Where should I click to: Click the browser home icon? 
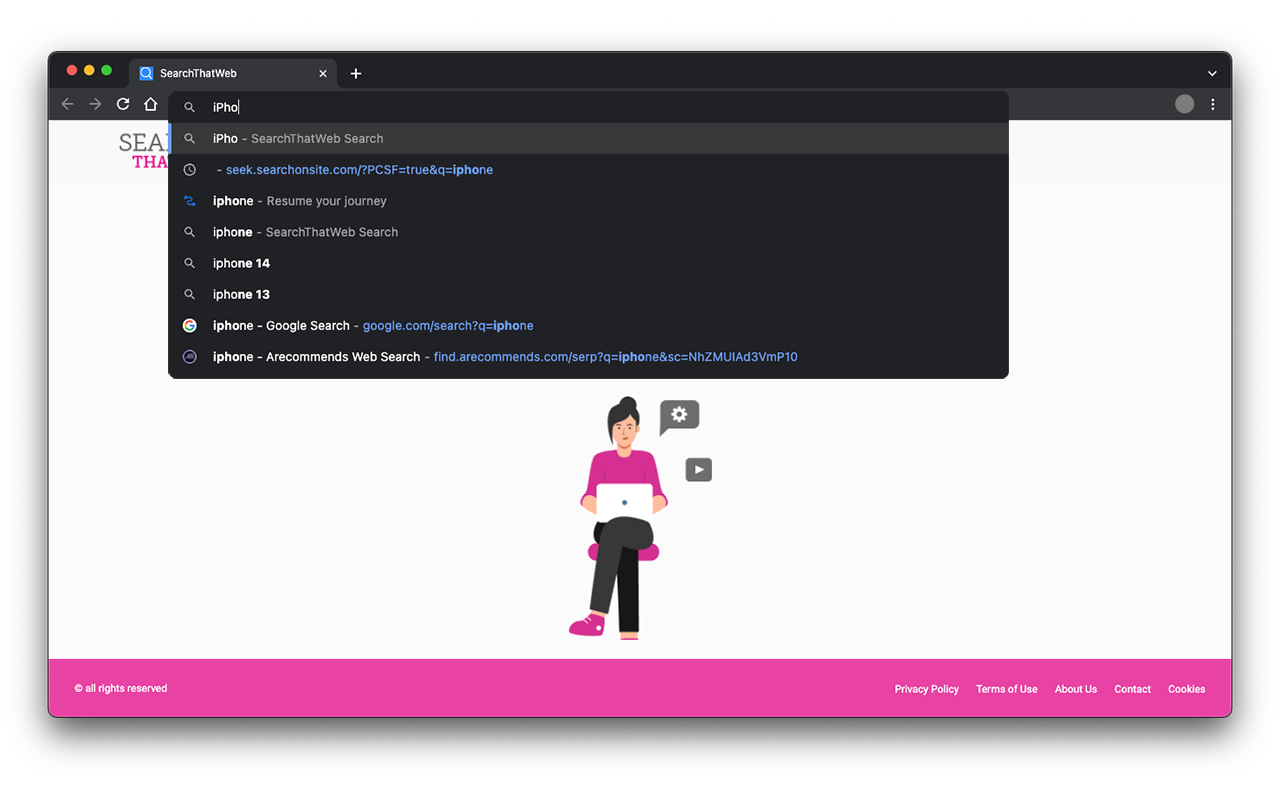tap(150, 103)
